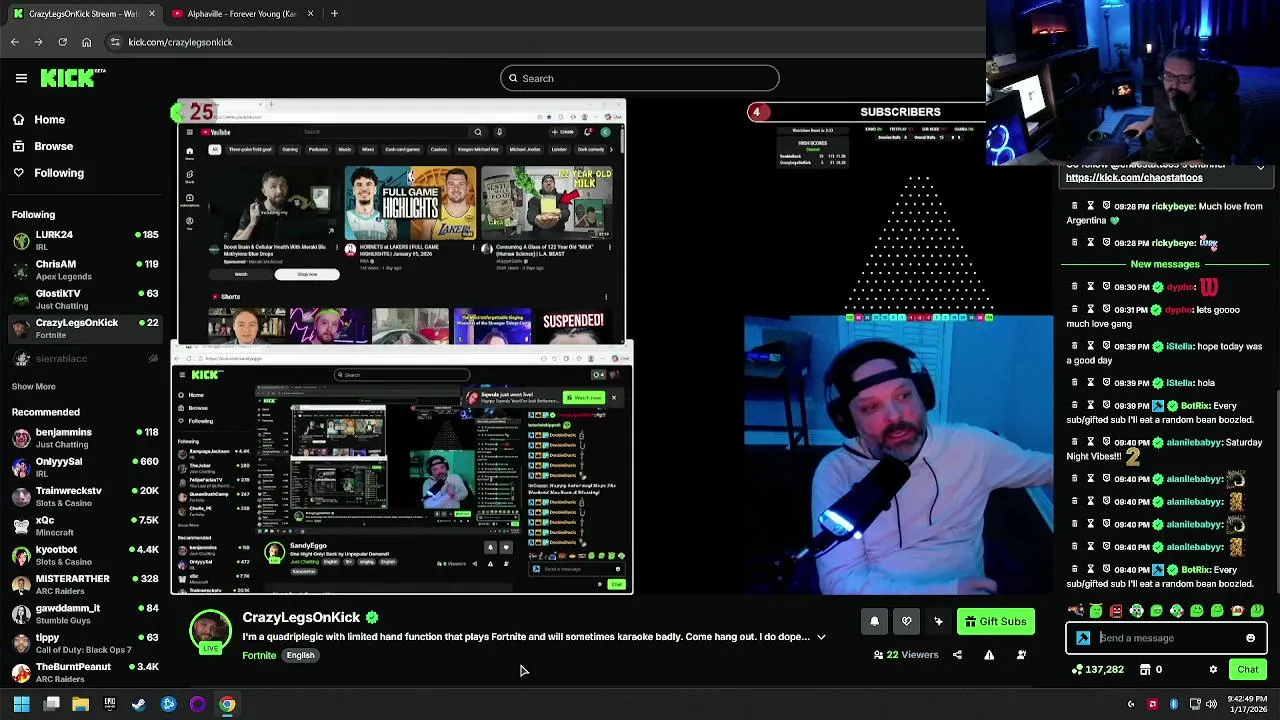Screen dimensions: 1280x720
Task: Click the Fortnite category link
Action: (259, 655)
